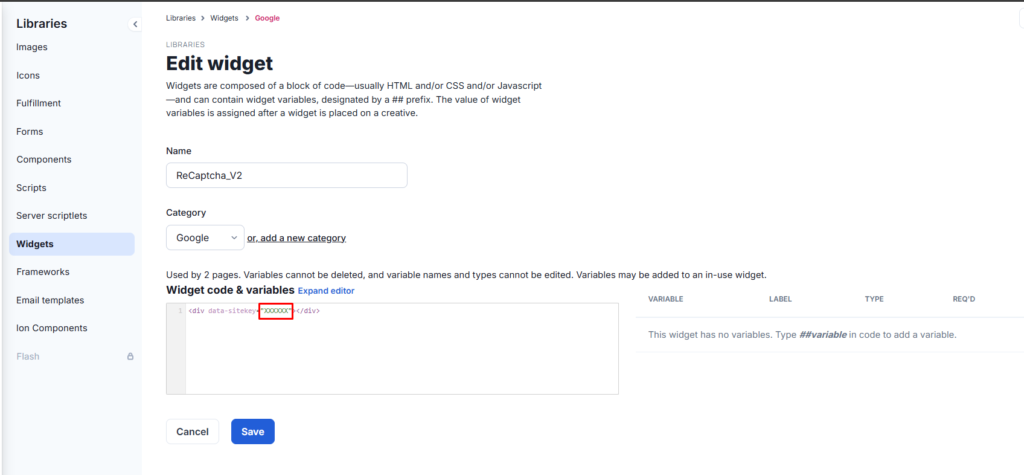Open the Forms library
The height and width of the screenshot is (475, 1024).
(x=72, y=131)
